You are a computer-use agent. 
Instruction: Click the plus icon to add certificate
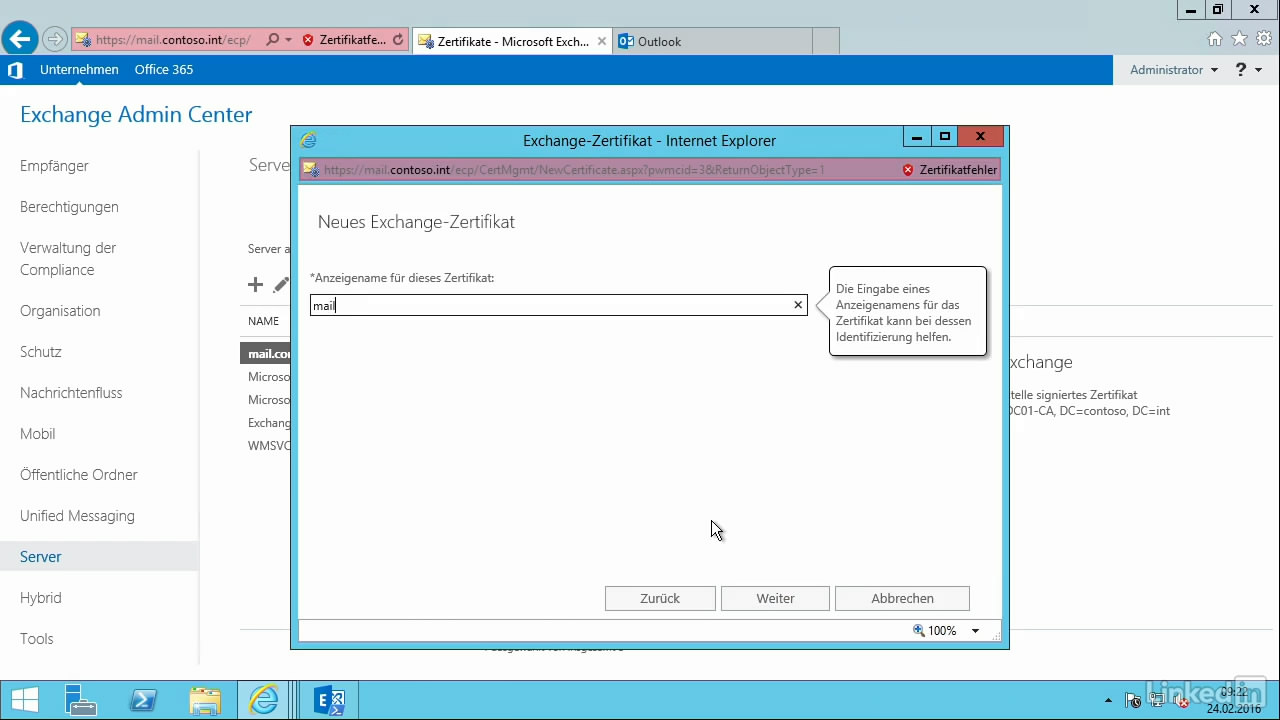(x=255, y=285)
